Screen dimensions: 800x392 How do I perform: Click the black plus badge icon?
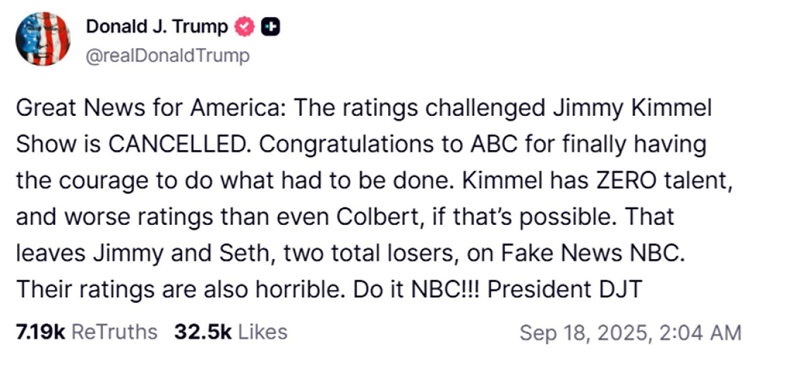click(270, 27)
